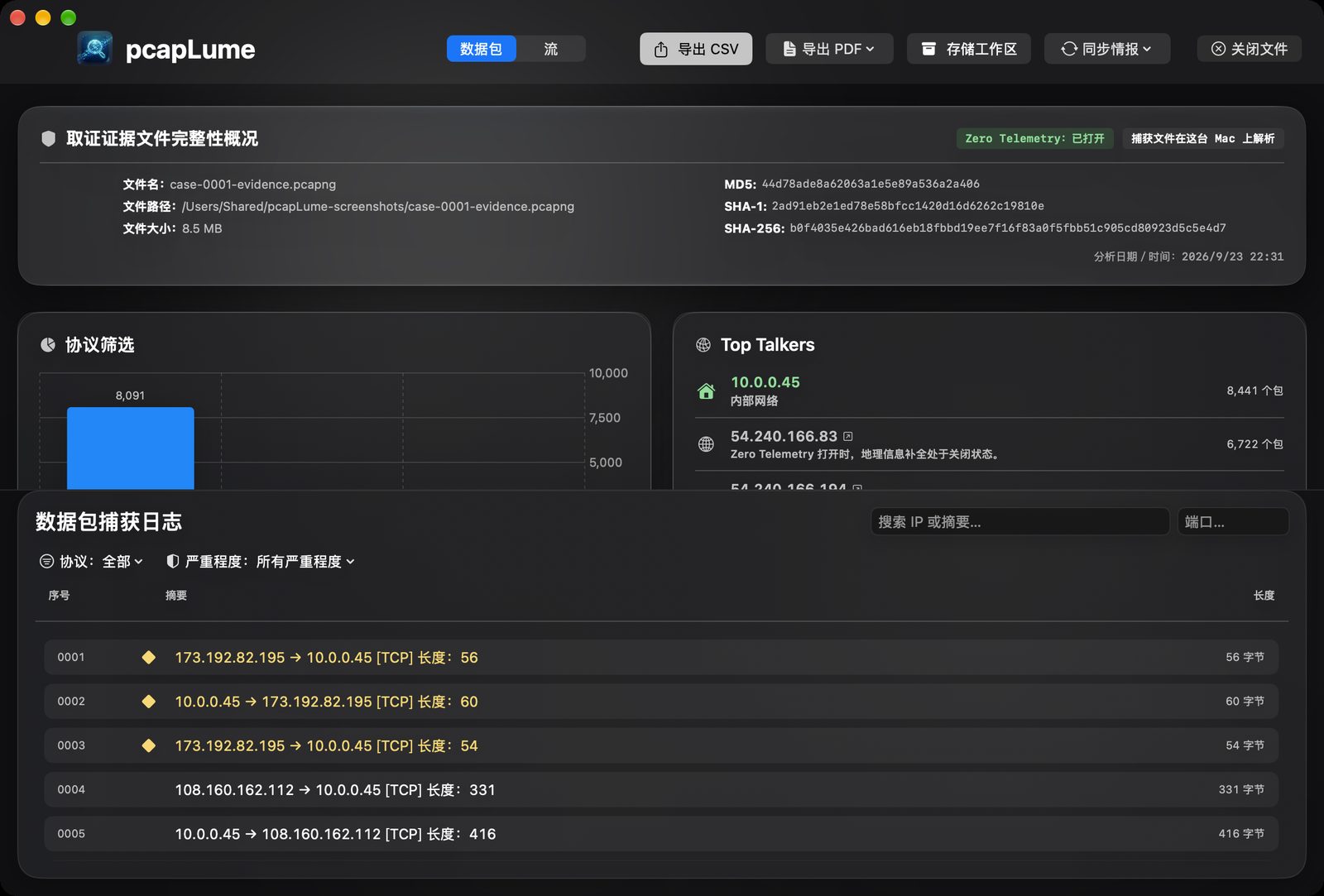
Task: Click the yellow diamond marker on packet 0003
Action: pyautogui.click(x=149, y=745)
